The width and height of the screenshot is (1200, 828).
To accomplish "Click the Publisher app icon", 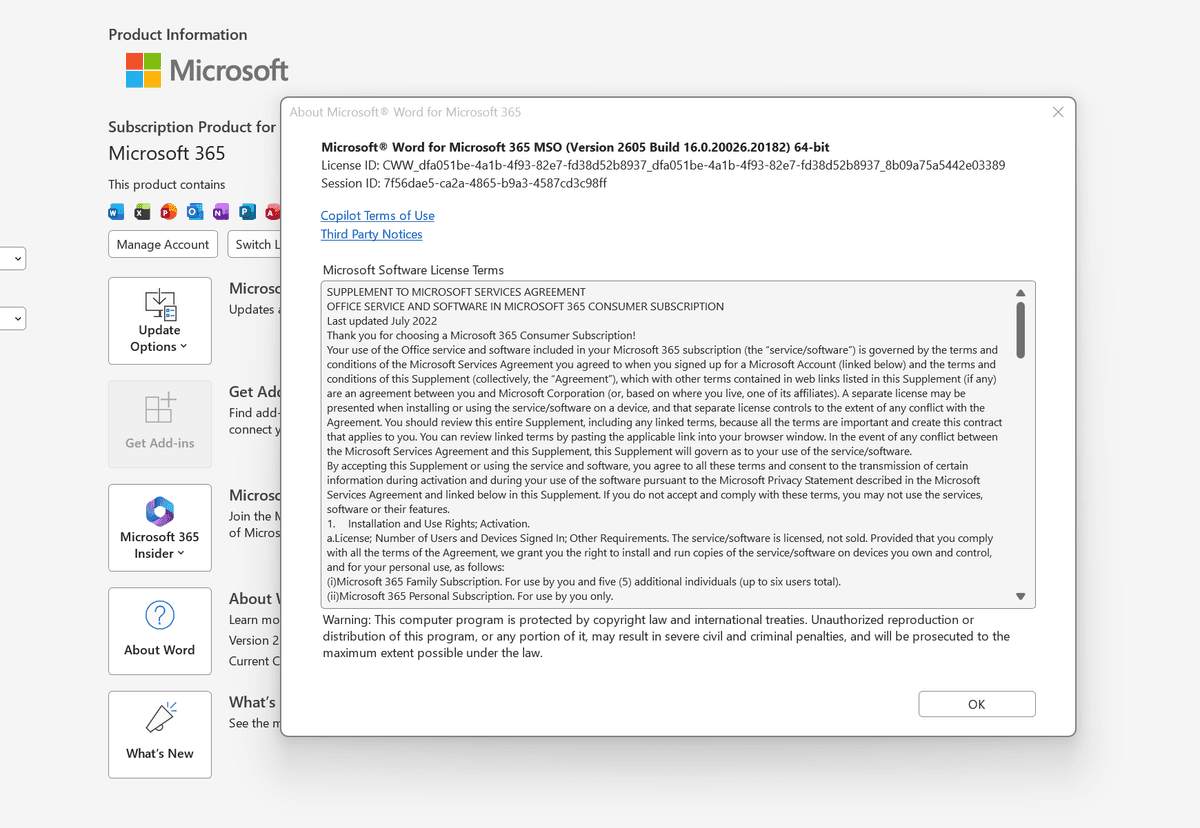I will click(246, 212).
